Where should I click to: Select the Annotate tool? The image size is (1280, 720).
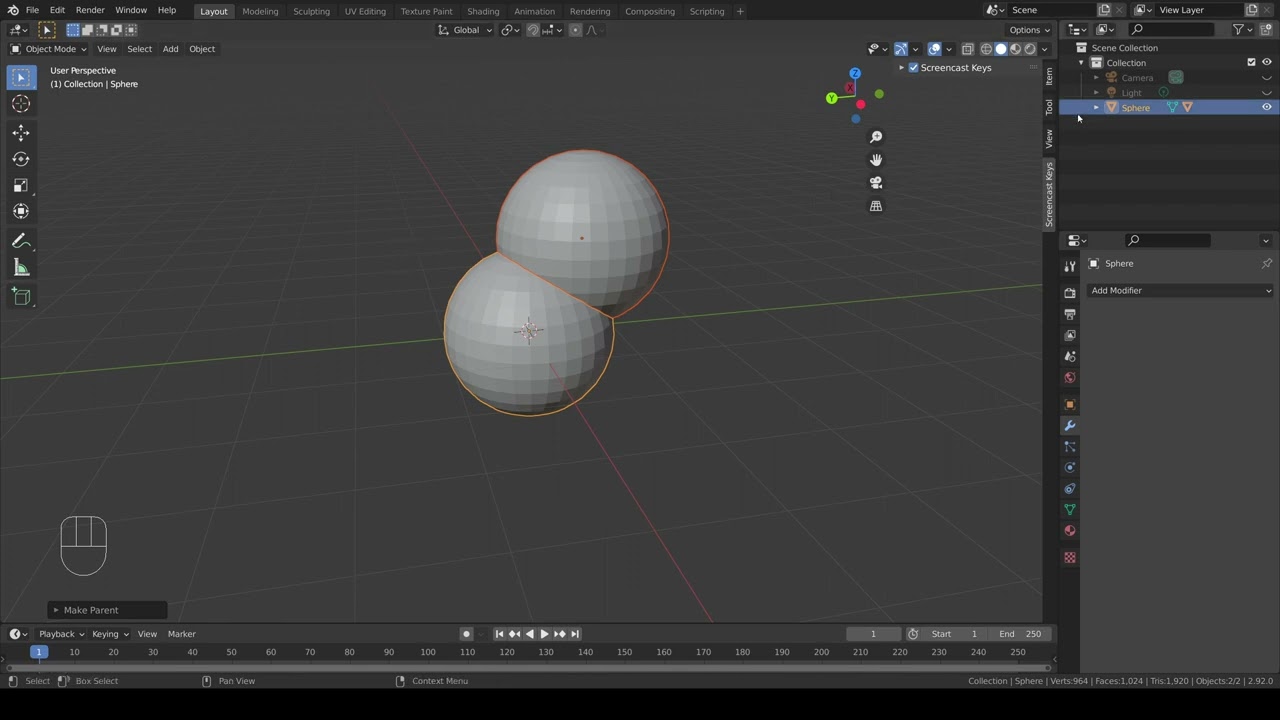click(x=21, y=241)
